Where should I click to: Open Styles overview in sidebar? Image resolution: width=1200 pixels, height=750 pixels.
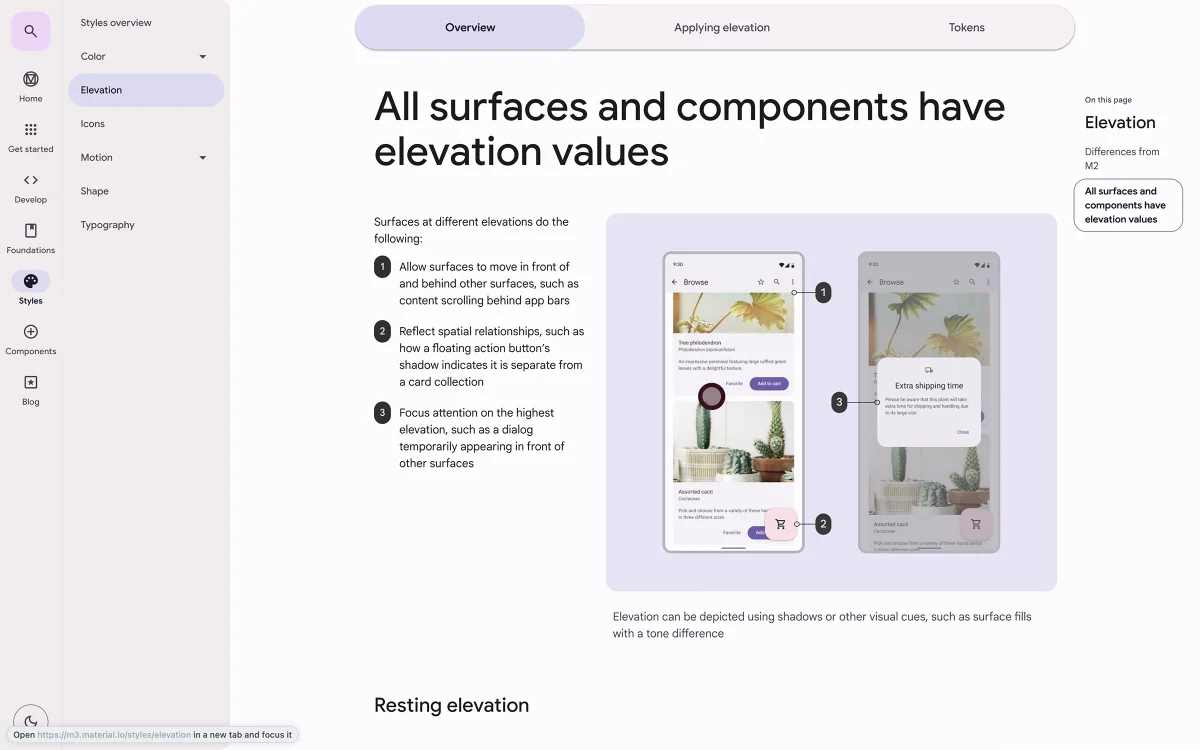(x=116, y=23)
